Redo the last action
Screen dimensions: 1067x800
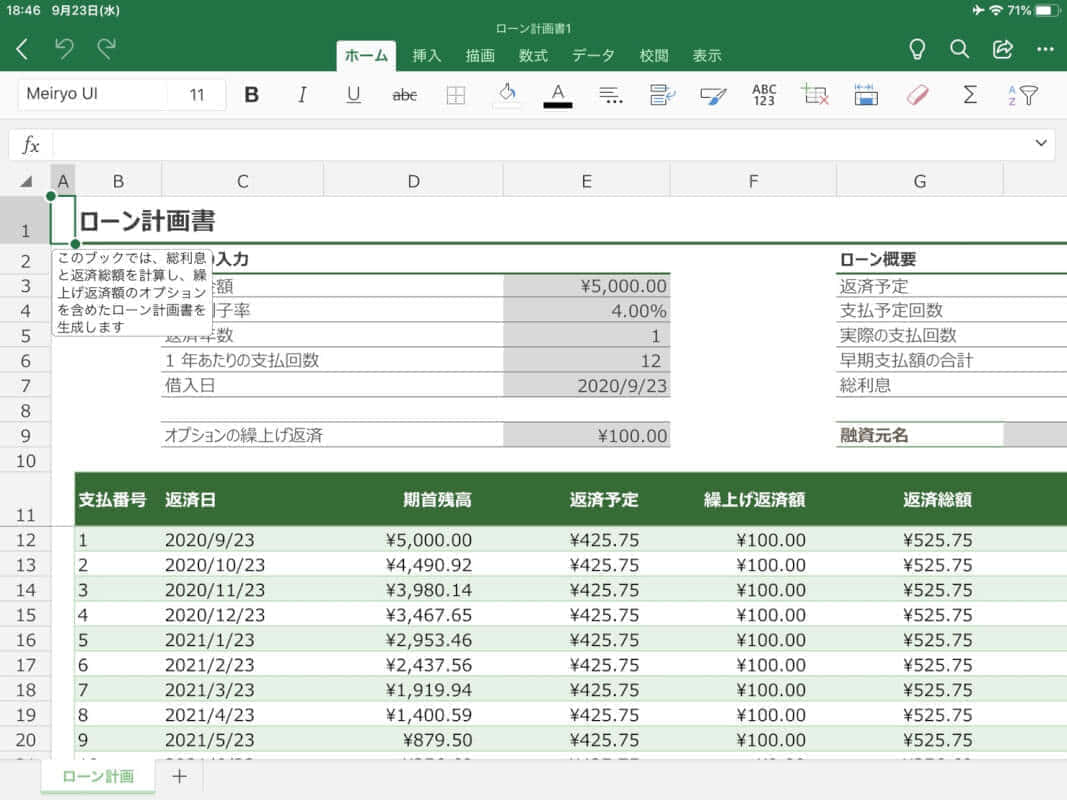[x=106, y=49]
